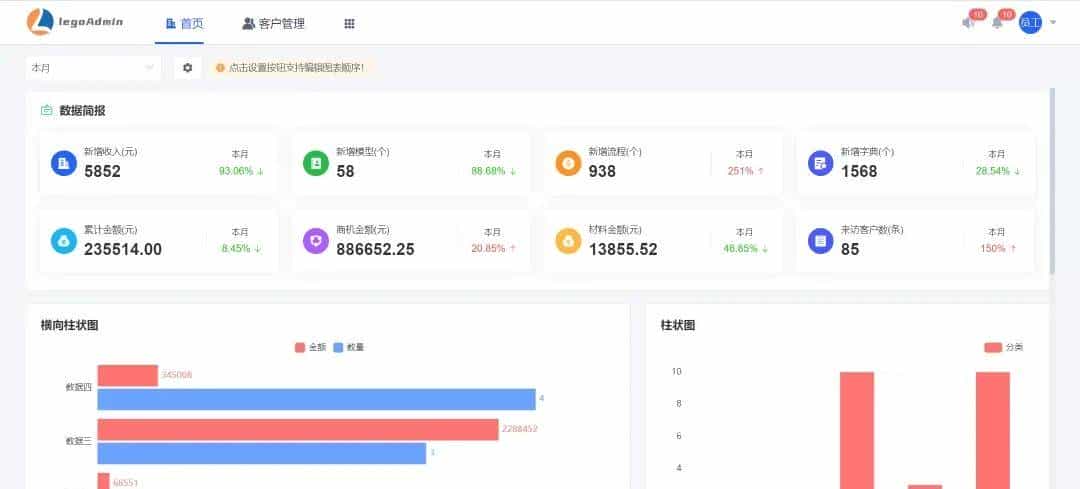Click the 93.06% decrease indicator
Viewport: 1080px width, 489px height.
click(241, 171)
